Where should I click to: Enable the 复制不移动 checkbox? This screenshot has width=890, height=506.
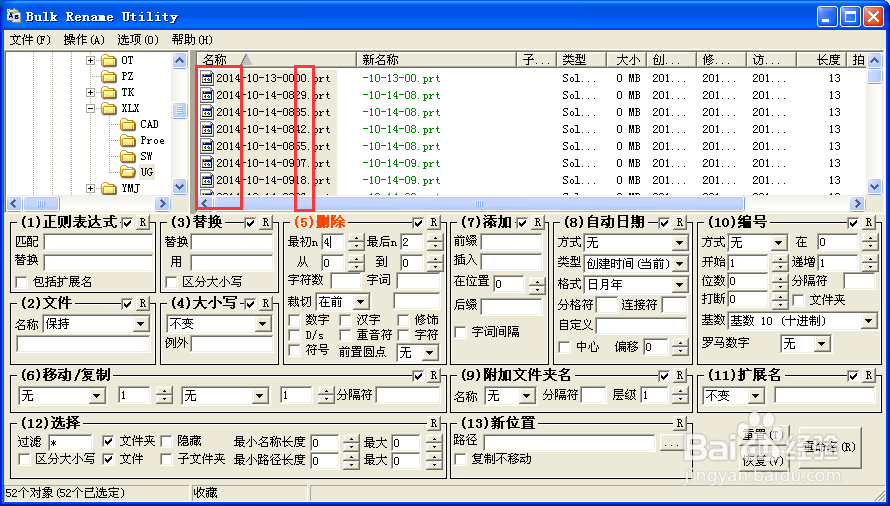tap(461, 459)
